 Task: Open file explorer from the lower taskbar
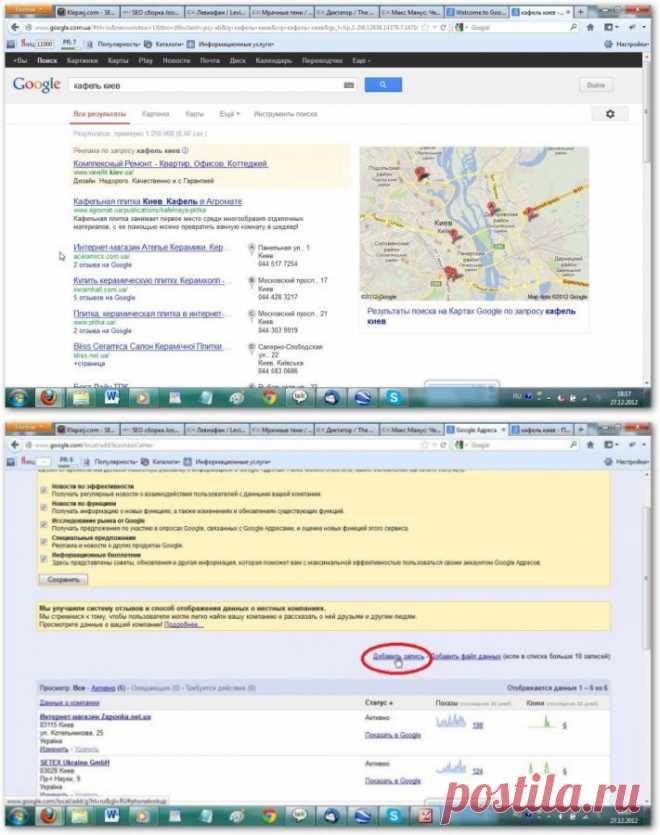[x=81, y=815]
